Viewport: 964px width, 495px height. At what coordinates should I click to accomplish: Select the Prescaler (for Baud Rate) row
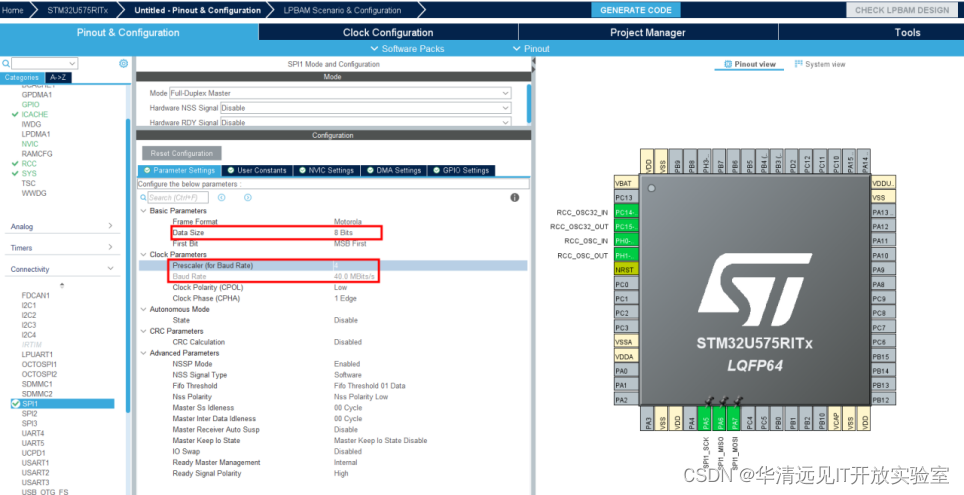333,265
